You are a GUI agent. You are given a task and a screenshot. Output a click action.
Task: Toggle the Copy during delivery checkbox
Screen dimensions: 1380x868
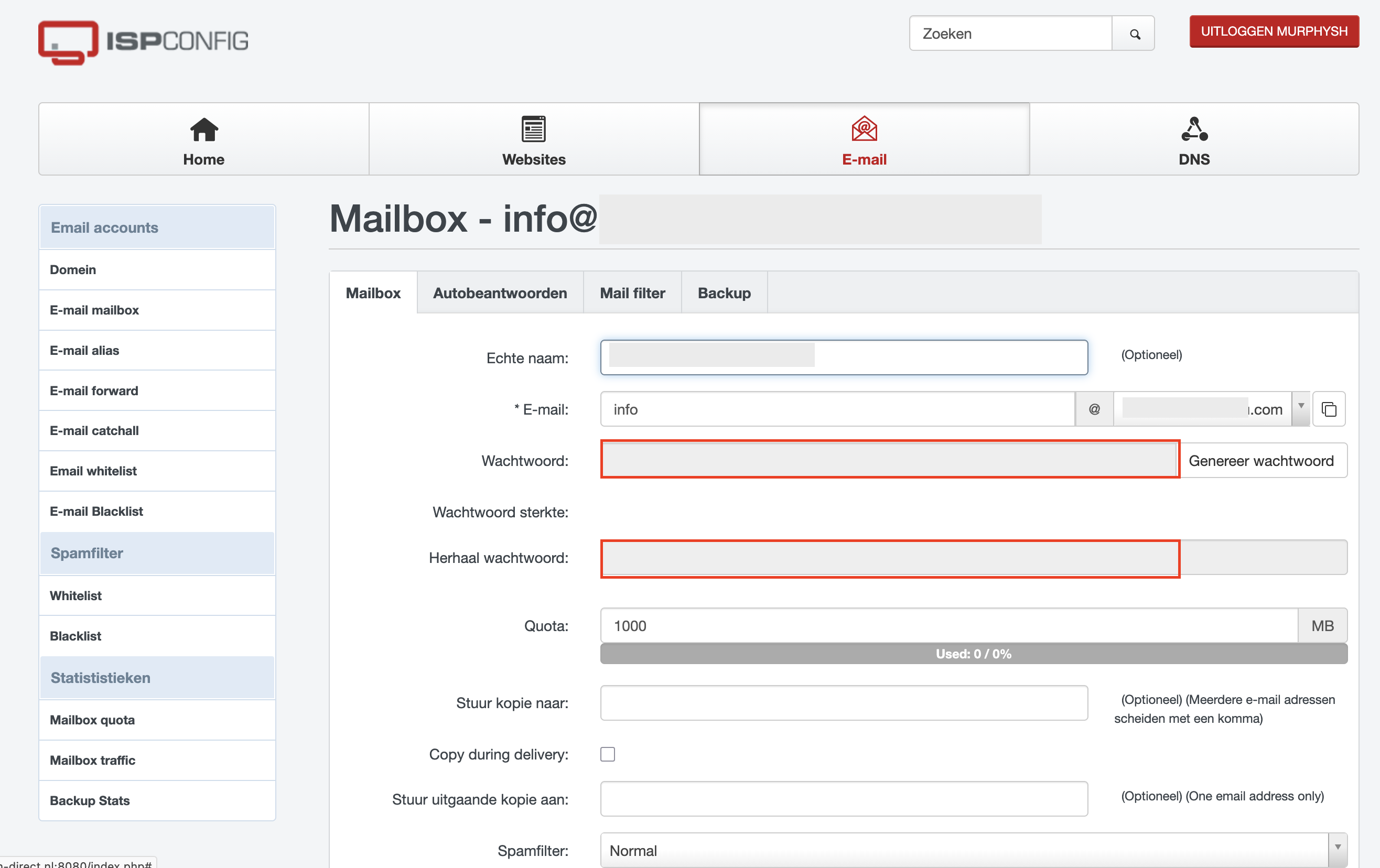[608, 754]
